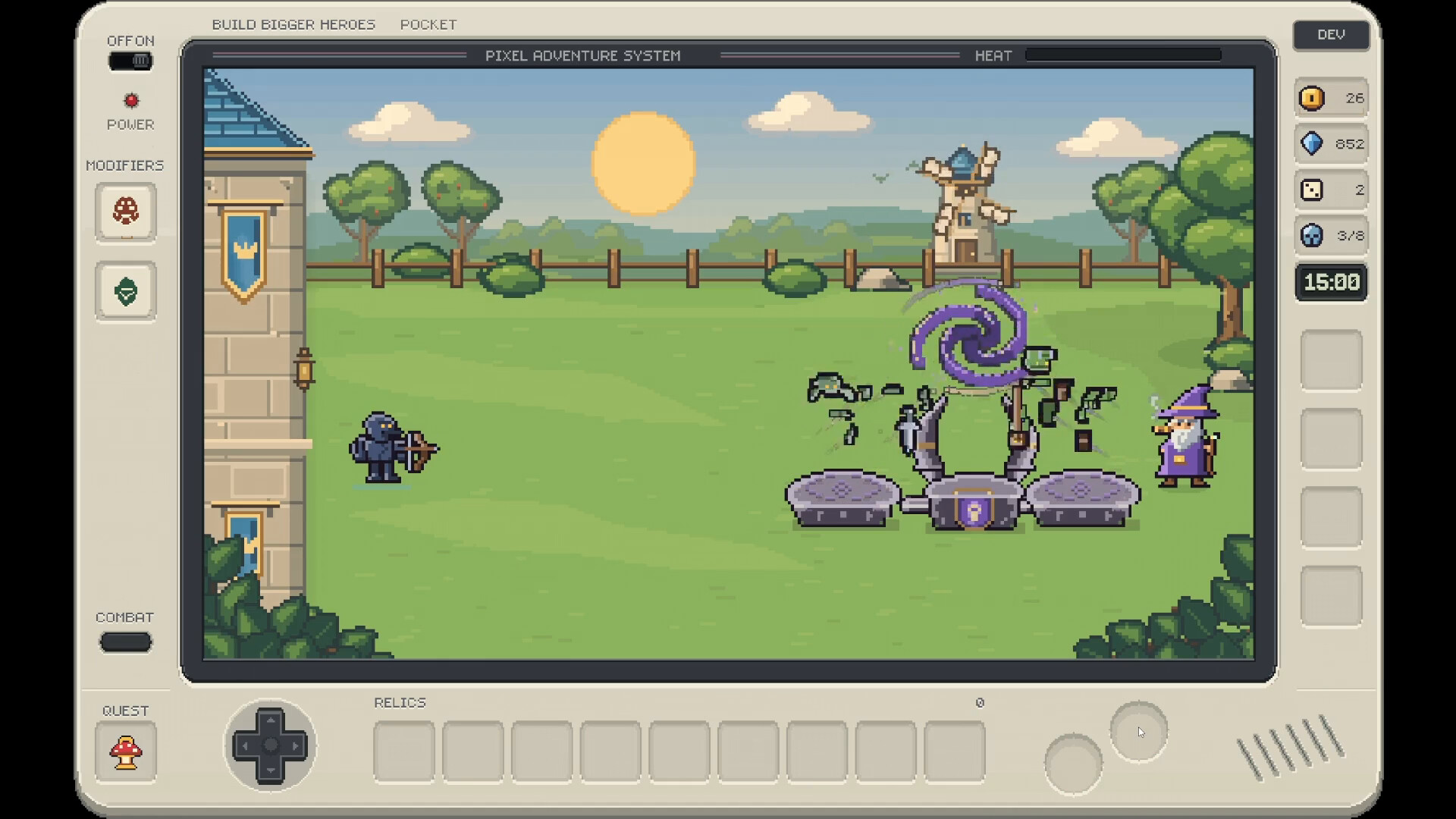Click the DEV button

(1331, 35)
